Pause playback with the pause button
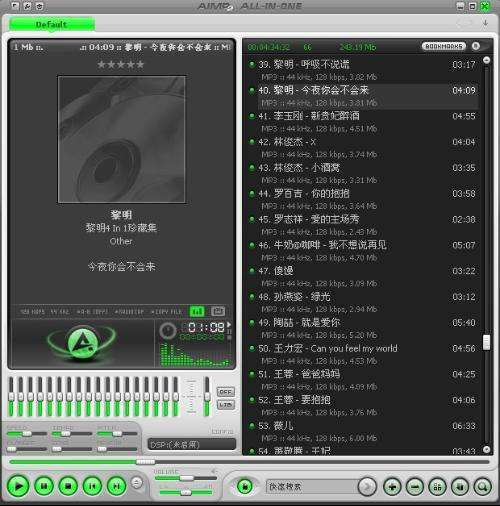This screenshot has width=500, height=506. click(44, 486)
